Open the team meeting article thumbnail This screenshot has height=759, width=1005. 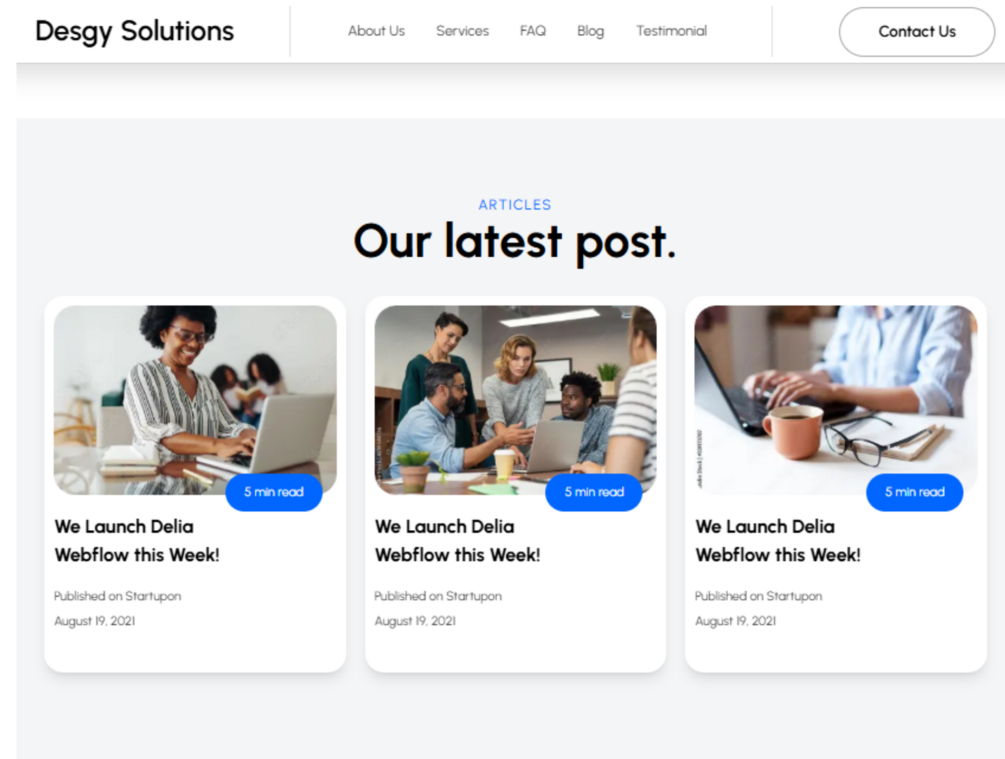tap(515, 399)
